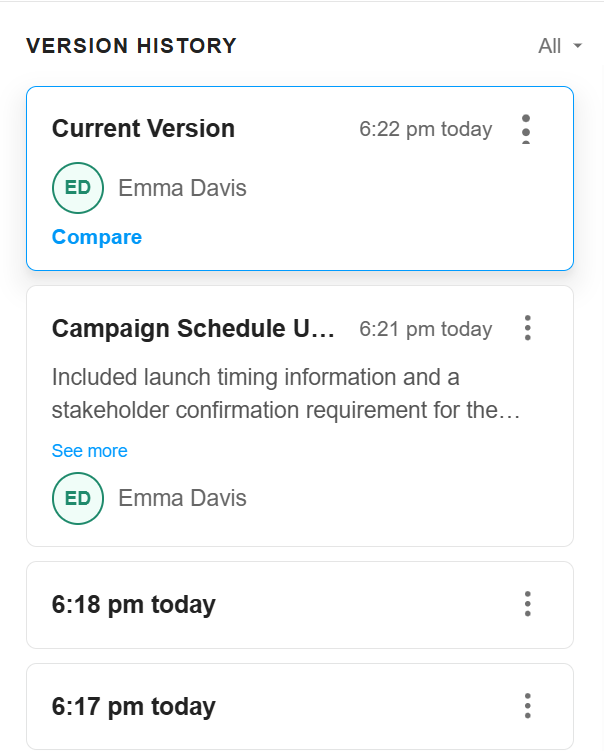Click Emma Davis name in Current Version
The image size is (604, 751).
pos(182,188)
